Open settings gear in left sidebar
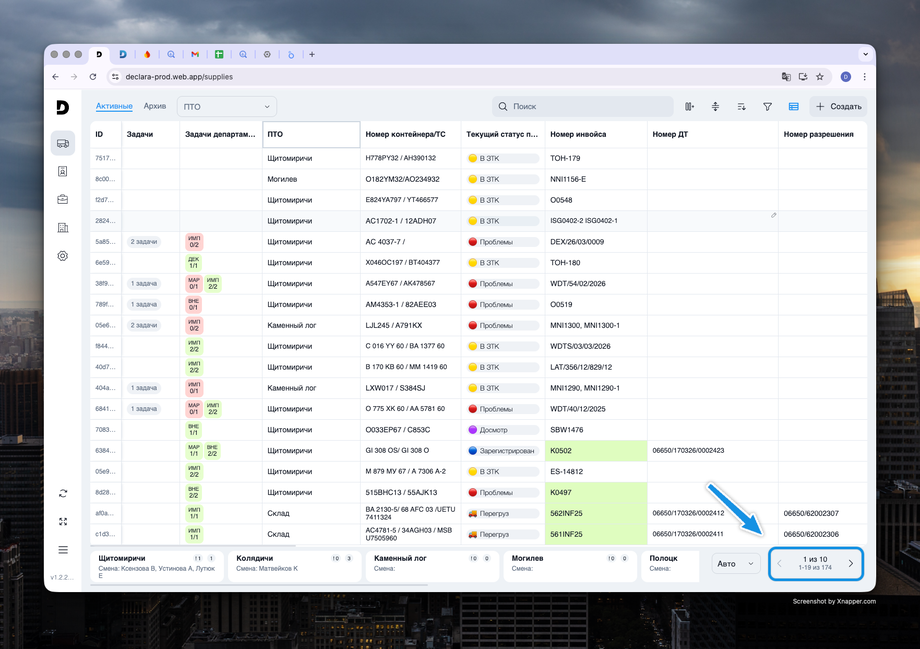920x649 pixels. (x=63, y=256)
